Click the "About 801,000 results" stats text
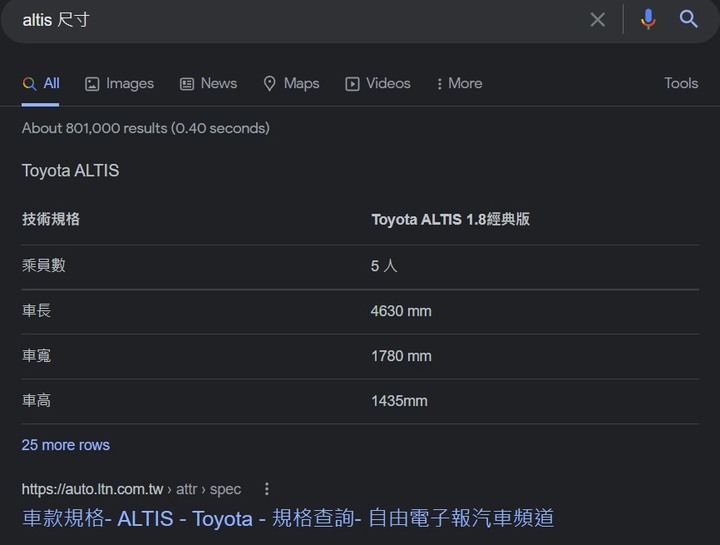Screen dimensions: 720x545 pyautogui.click(x=146, y=128)
